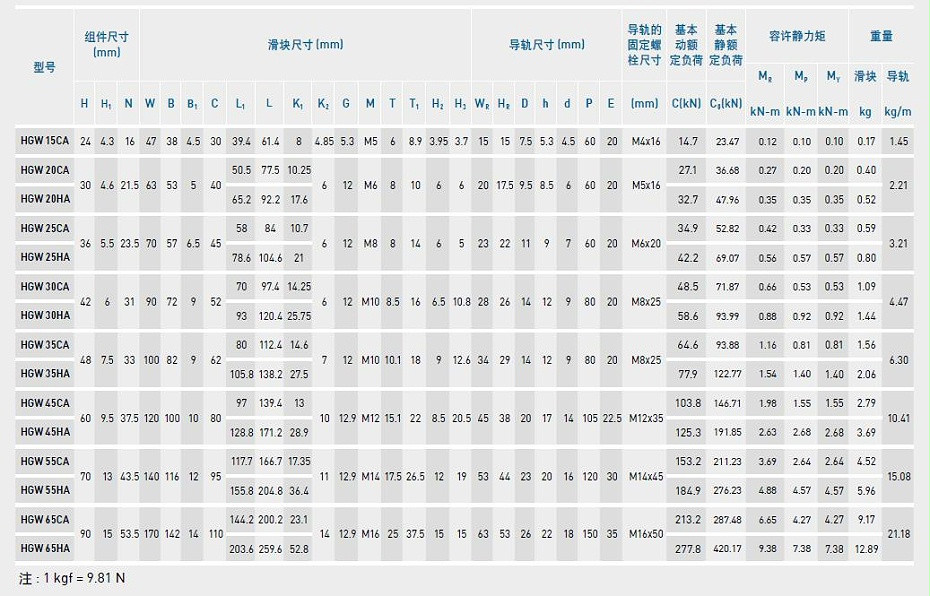Select the C(kN) header cell
The height and width of the screenshot is (596, 930).
(685, 100)
